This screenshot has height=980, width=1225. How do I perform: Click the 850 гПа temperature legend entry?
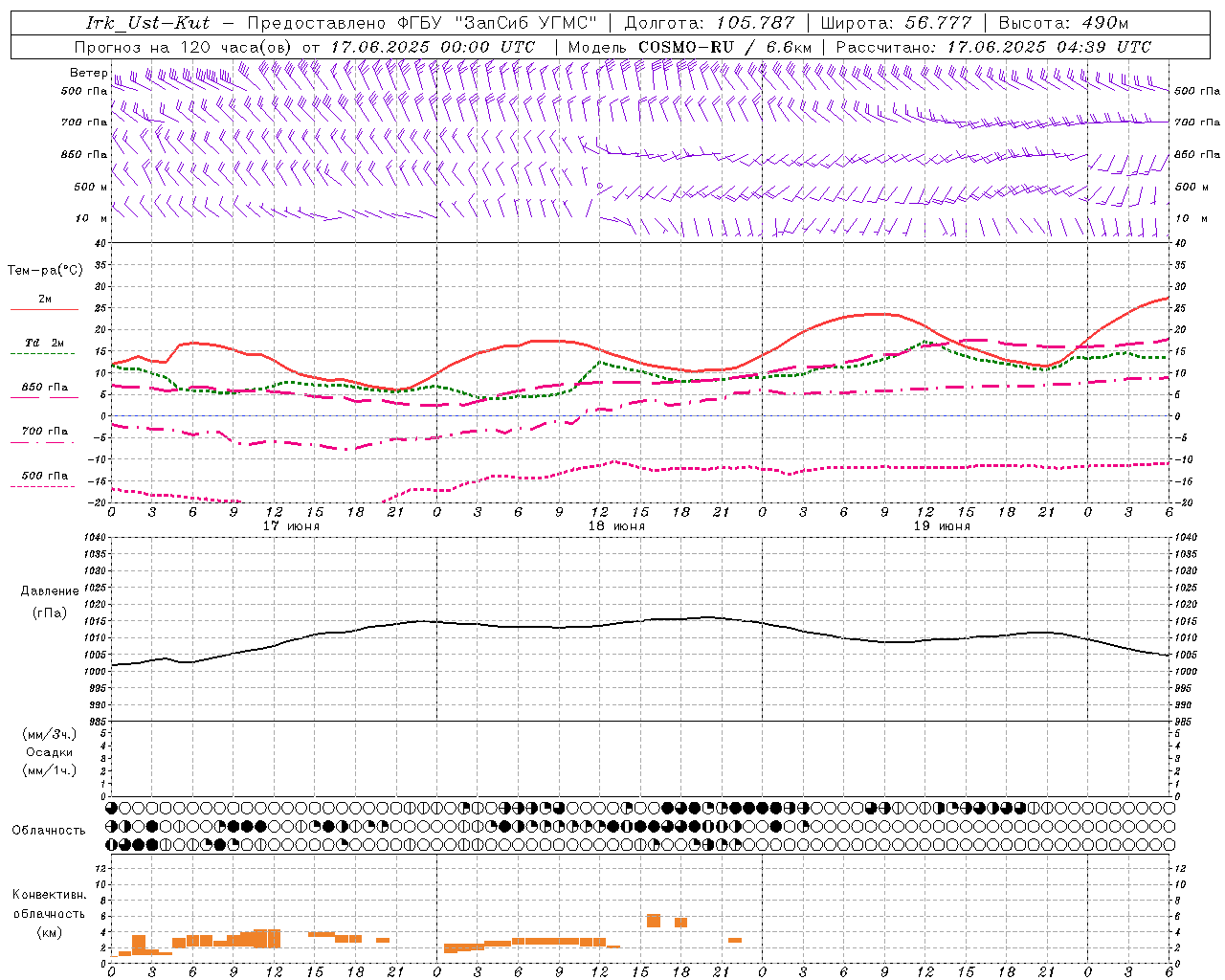[x=44, y=389]
